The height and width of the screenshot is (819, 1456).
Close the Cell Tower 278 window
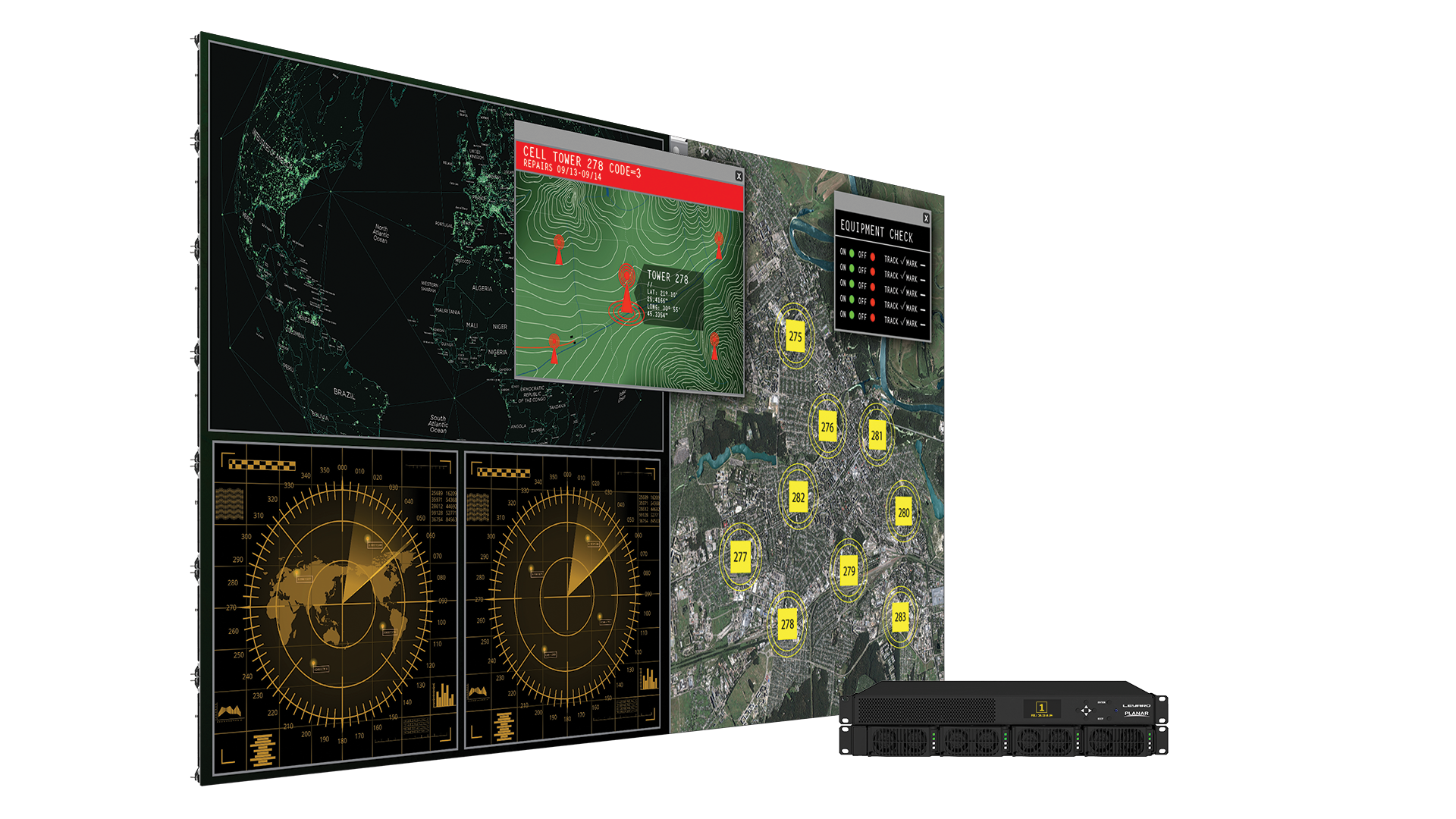[739, 176]
